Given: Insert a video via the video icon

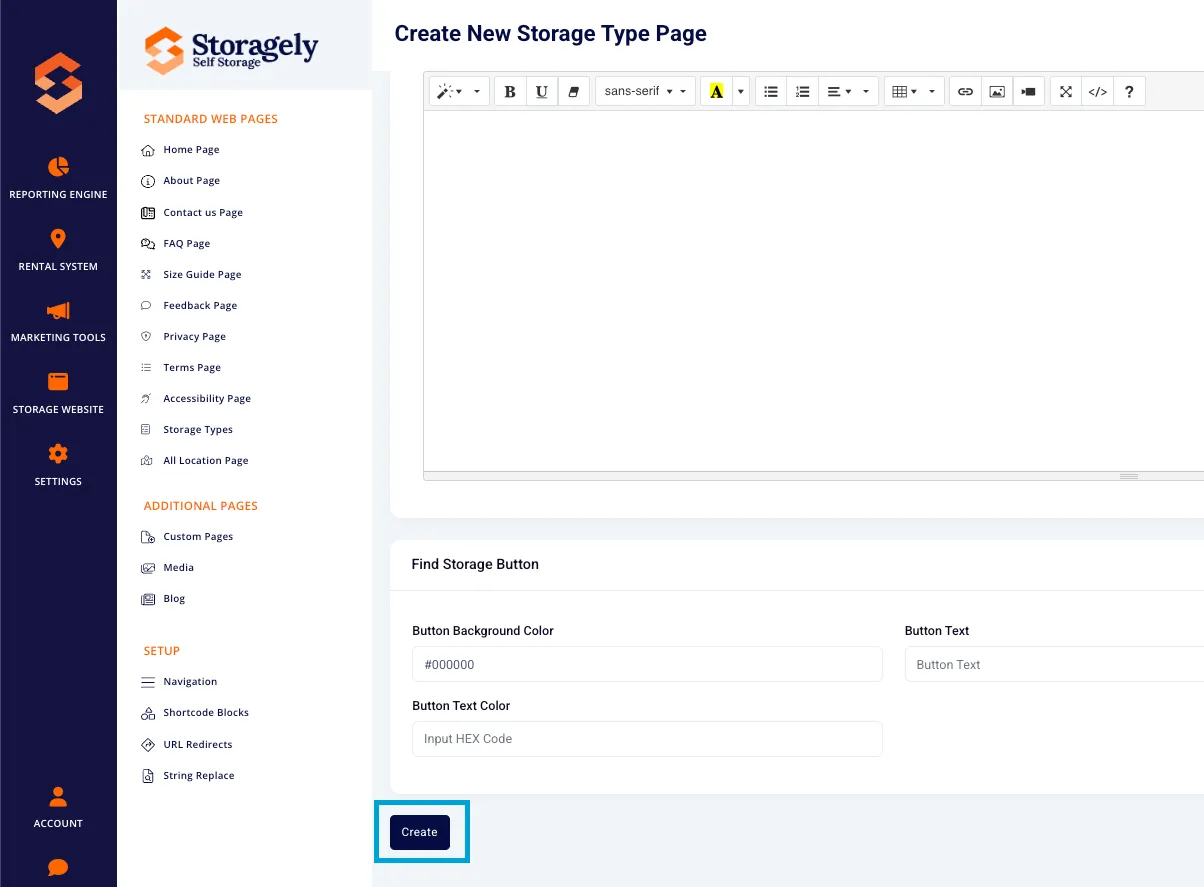Looking at the screenshot, I should pos(1028,91).
